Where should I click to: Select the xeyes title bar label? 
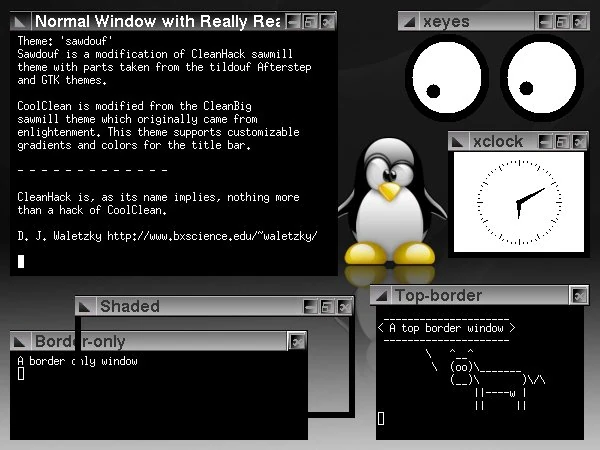pos(446,22)
